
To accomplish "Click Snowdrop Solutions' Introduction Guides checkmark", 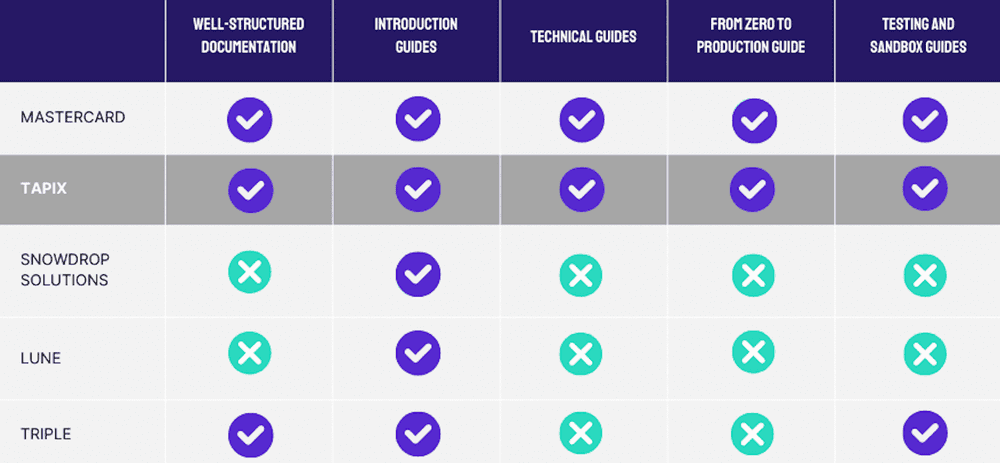I will (x=418, y=272).
